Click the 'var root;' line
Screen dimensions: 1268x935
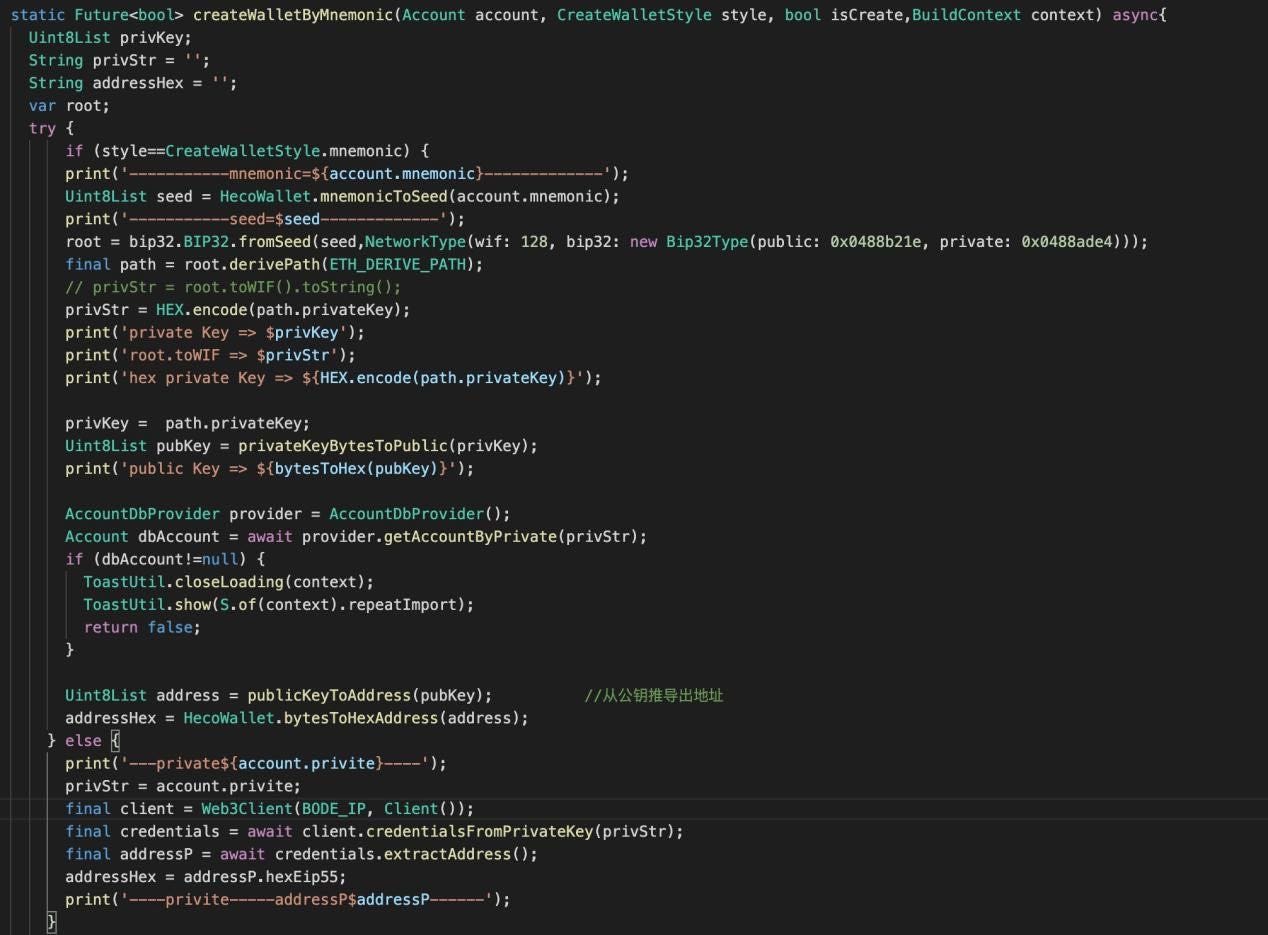click(x=69, y=105)
